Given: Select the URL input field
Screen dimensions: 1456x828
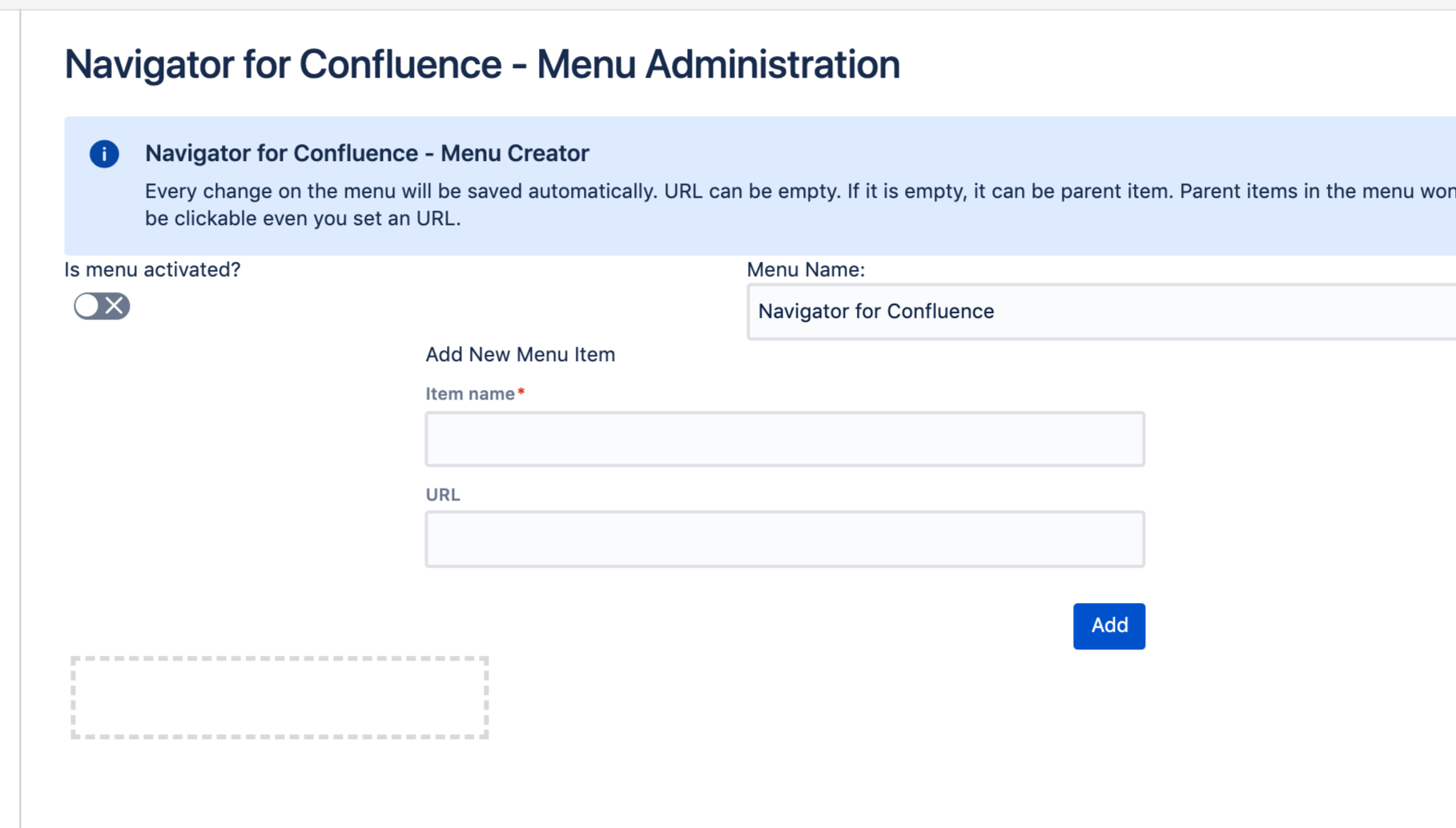Looking at the screenshot, I should [785, 539].
